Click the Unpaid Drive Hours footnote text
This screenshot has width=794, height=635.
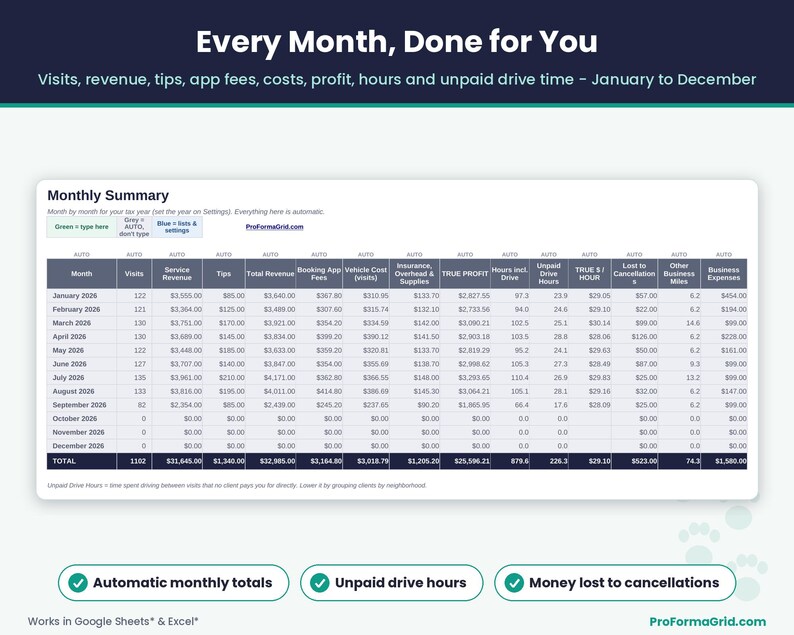coord(237,486)
